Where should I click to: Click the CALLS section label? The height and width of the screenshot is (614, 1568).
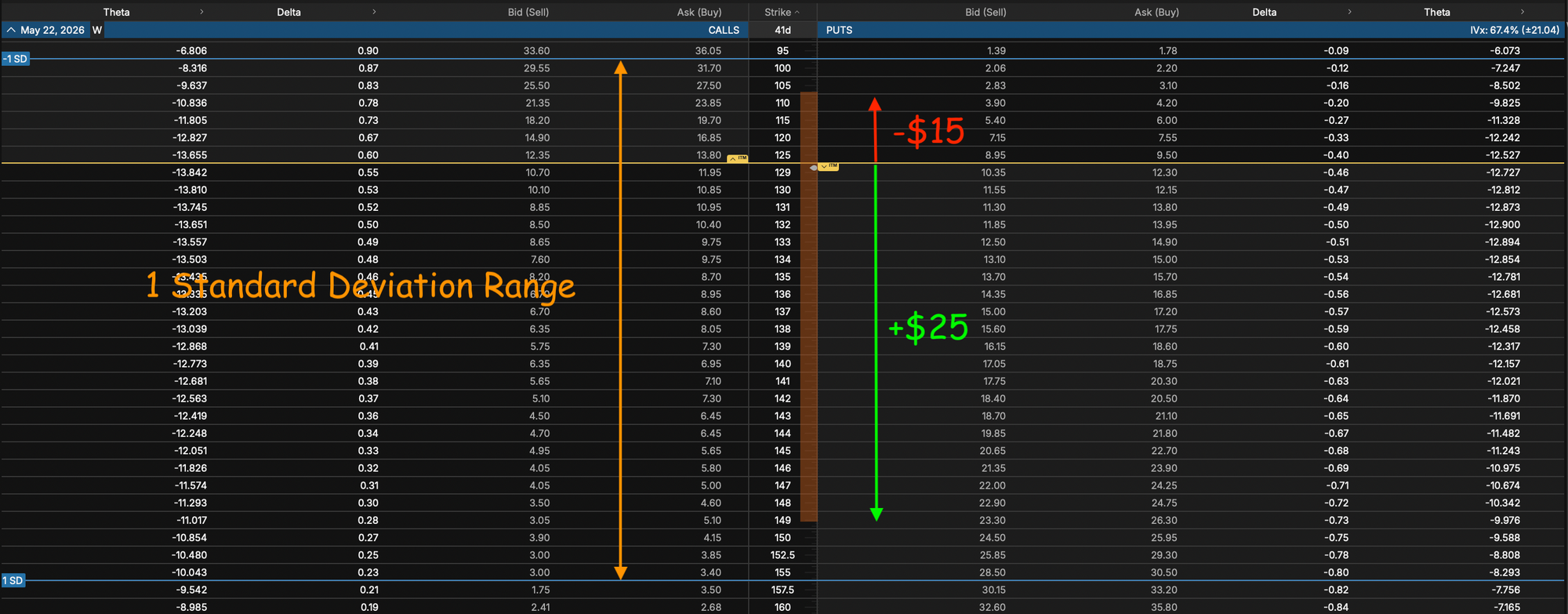click(724, 30)
